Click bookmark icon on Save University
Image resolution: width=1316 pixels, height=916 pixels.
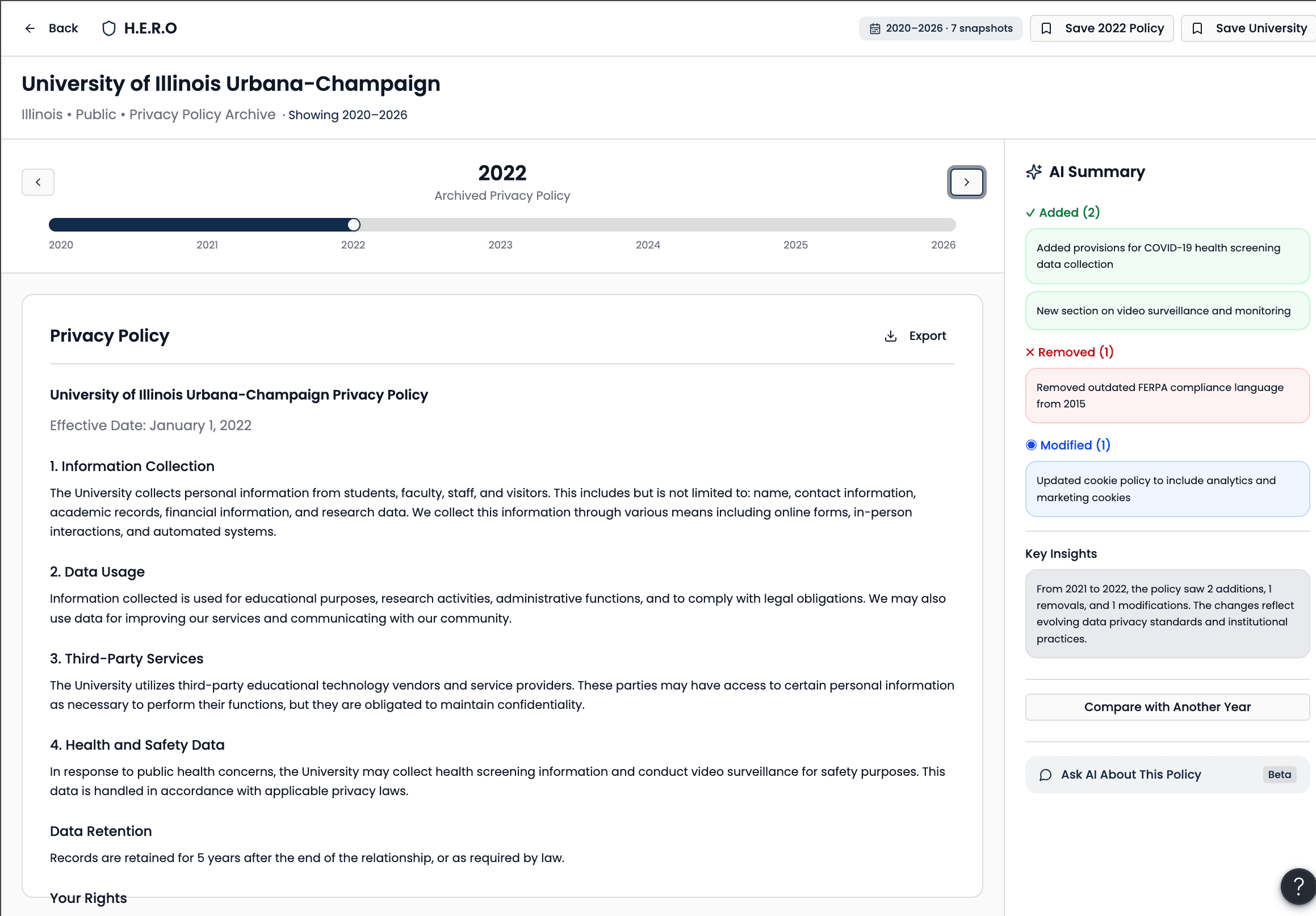(1197, 28)
